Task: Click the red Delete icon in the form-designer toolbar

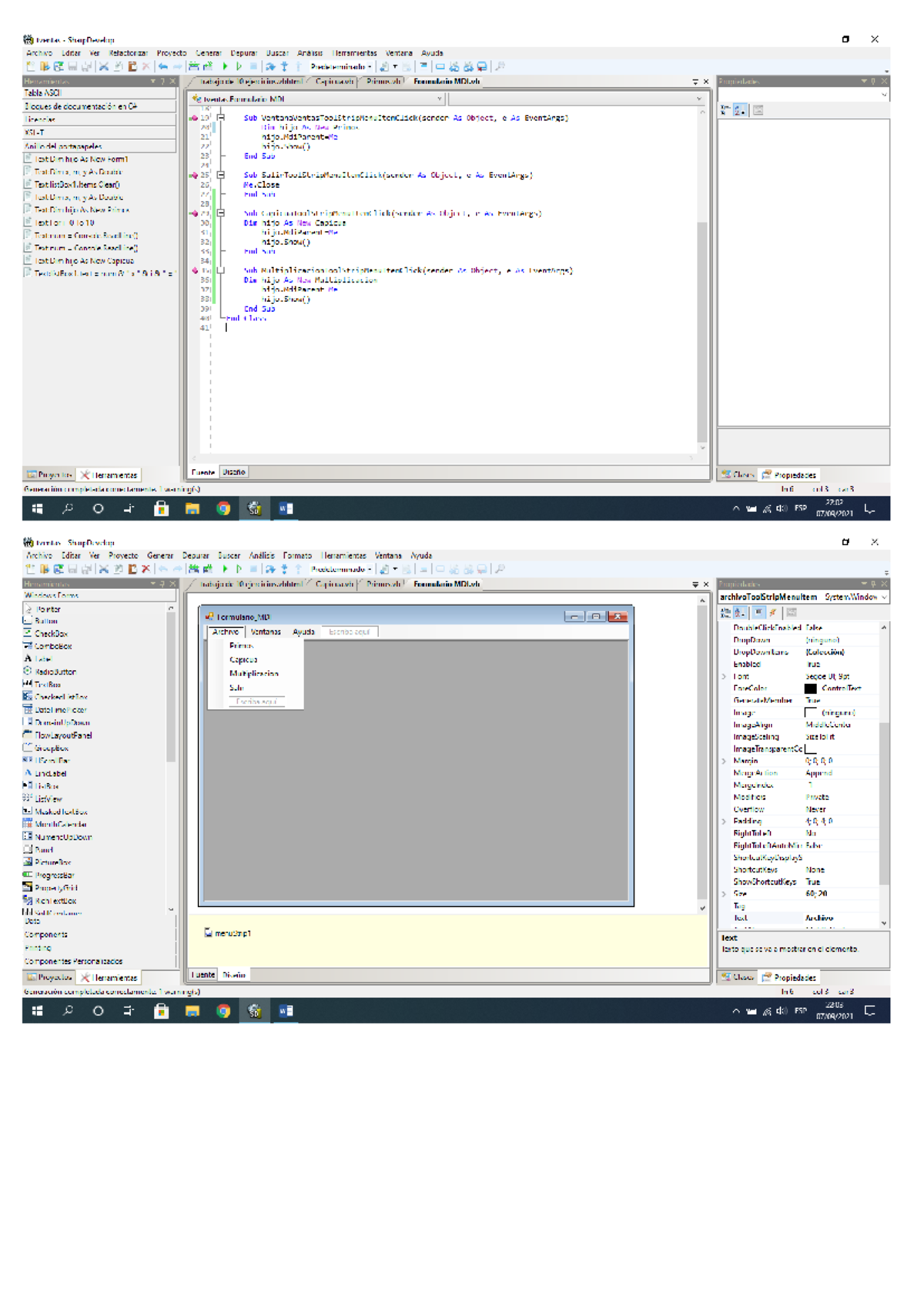Action: point(146,569)
